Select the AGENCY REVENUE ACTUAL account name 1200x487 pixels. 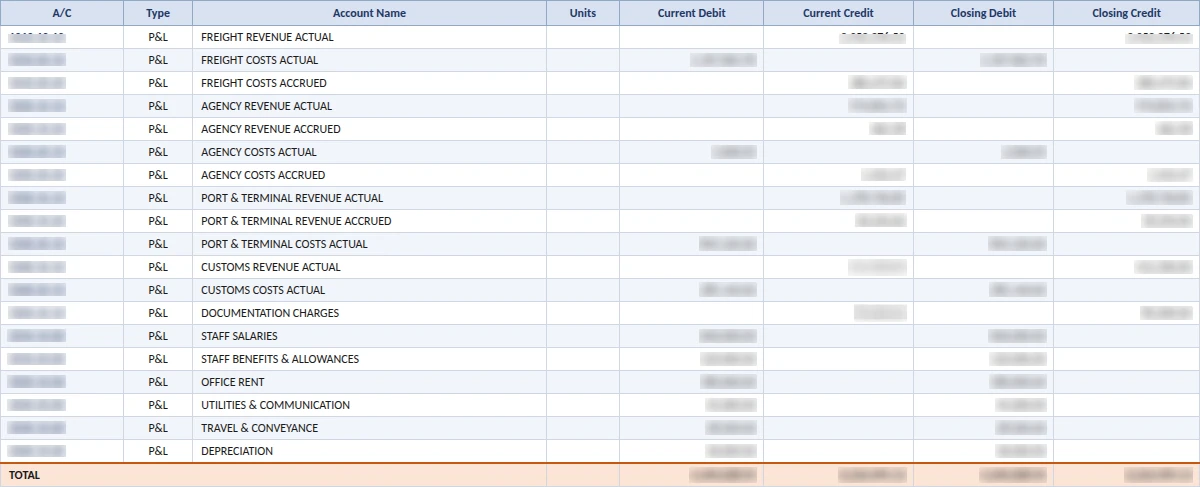(267, 106)
